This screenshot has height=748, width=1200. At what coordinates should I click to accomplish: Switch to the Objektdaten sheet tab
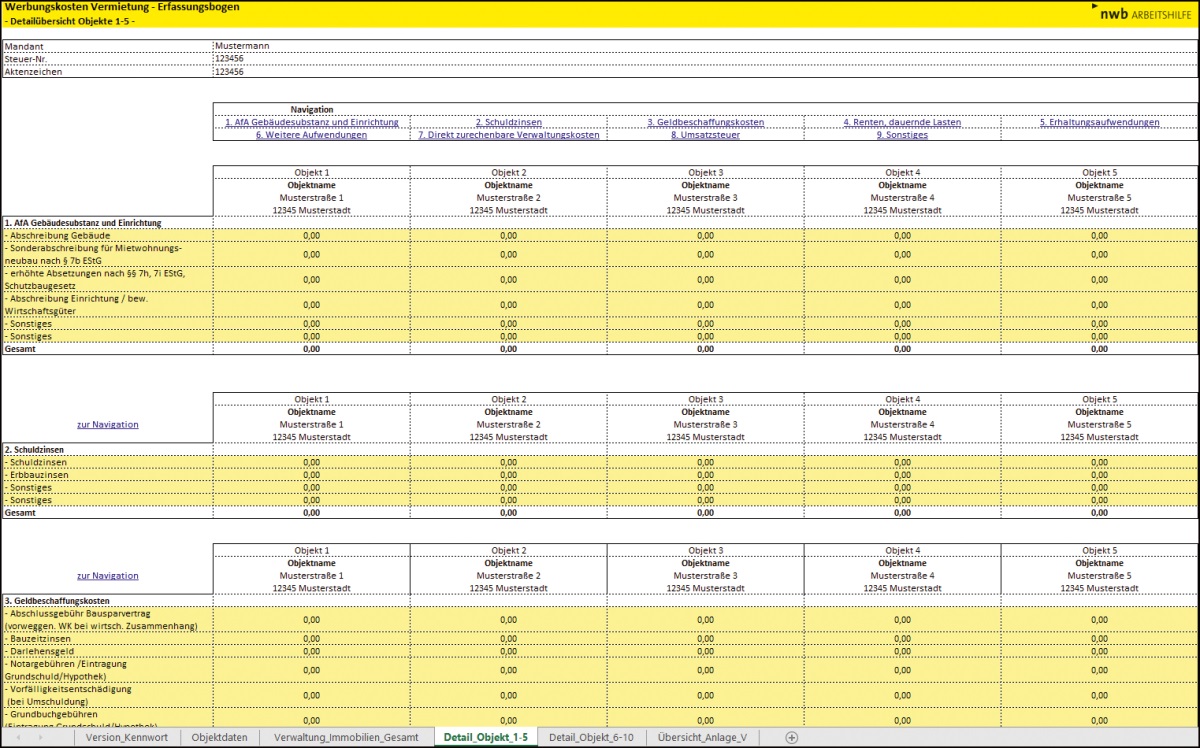219,737
